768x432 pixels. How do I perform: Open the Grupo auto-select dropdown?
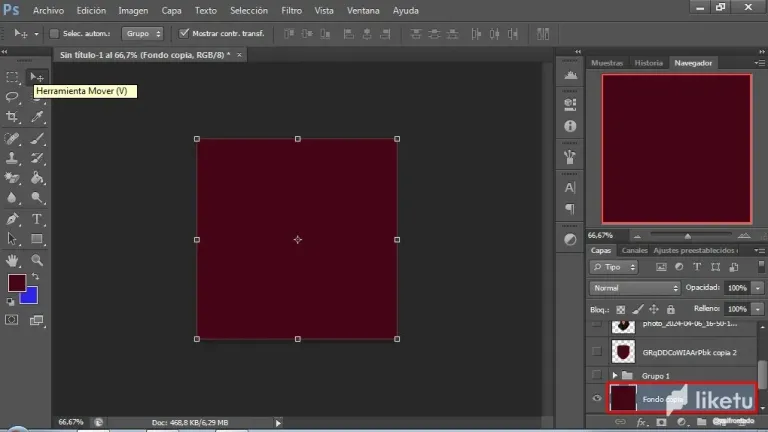click(x=143, y=33)
